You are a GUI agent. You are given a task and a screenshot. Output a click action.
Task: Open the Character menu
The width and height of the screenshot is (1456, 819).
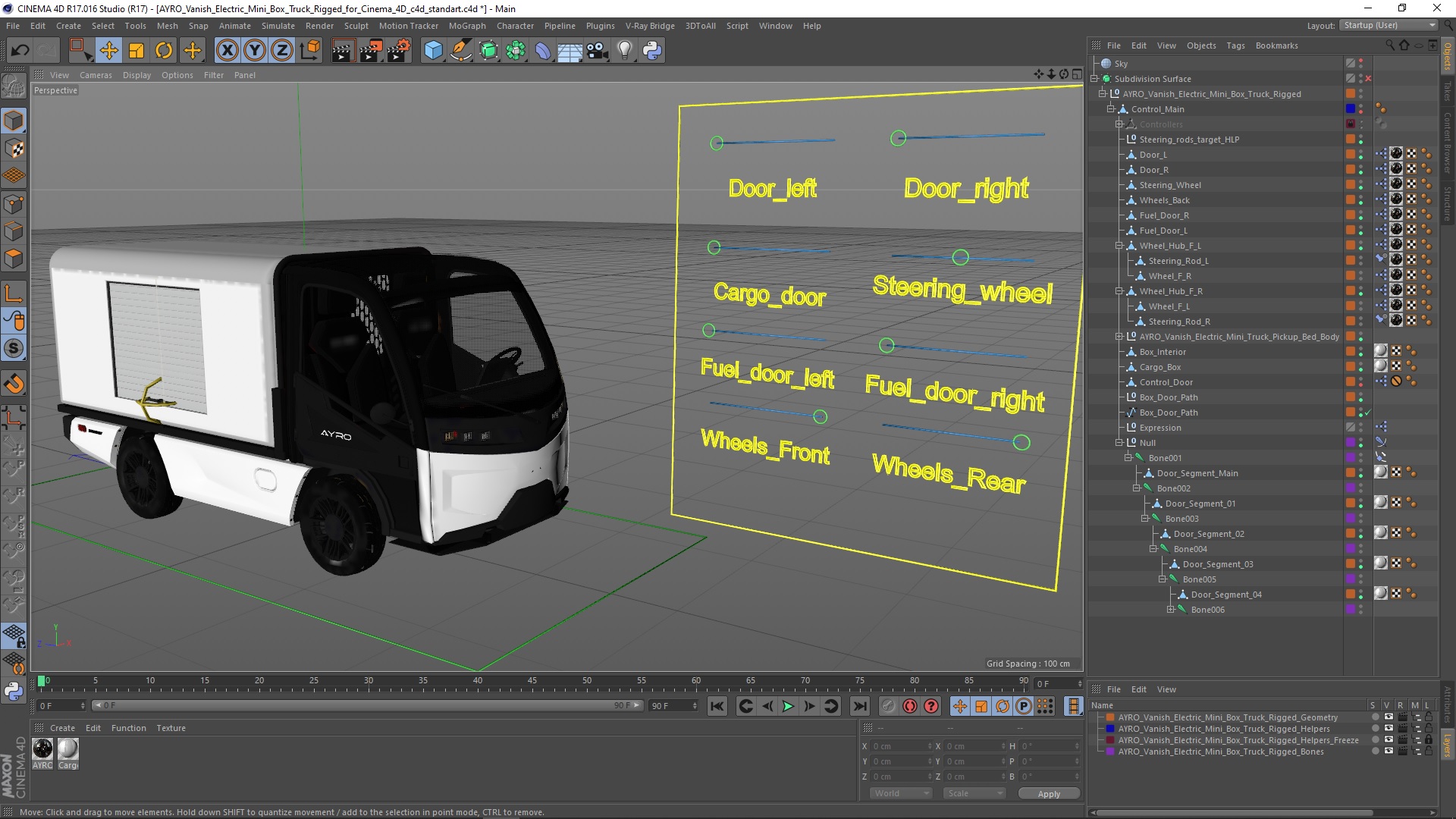click(x=515, y=26)
